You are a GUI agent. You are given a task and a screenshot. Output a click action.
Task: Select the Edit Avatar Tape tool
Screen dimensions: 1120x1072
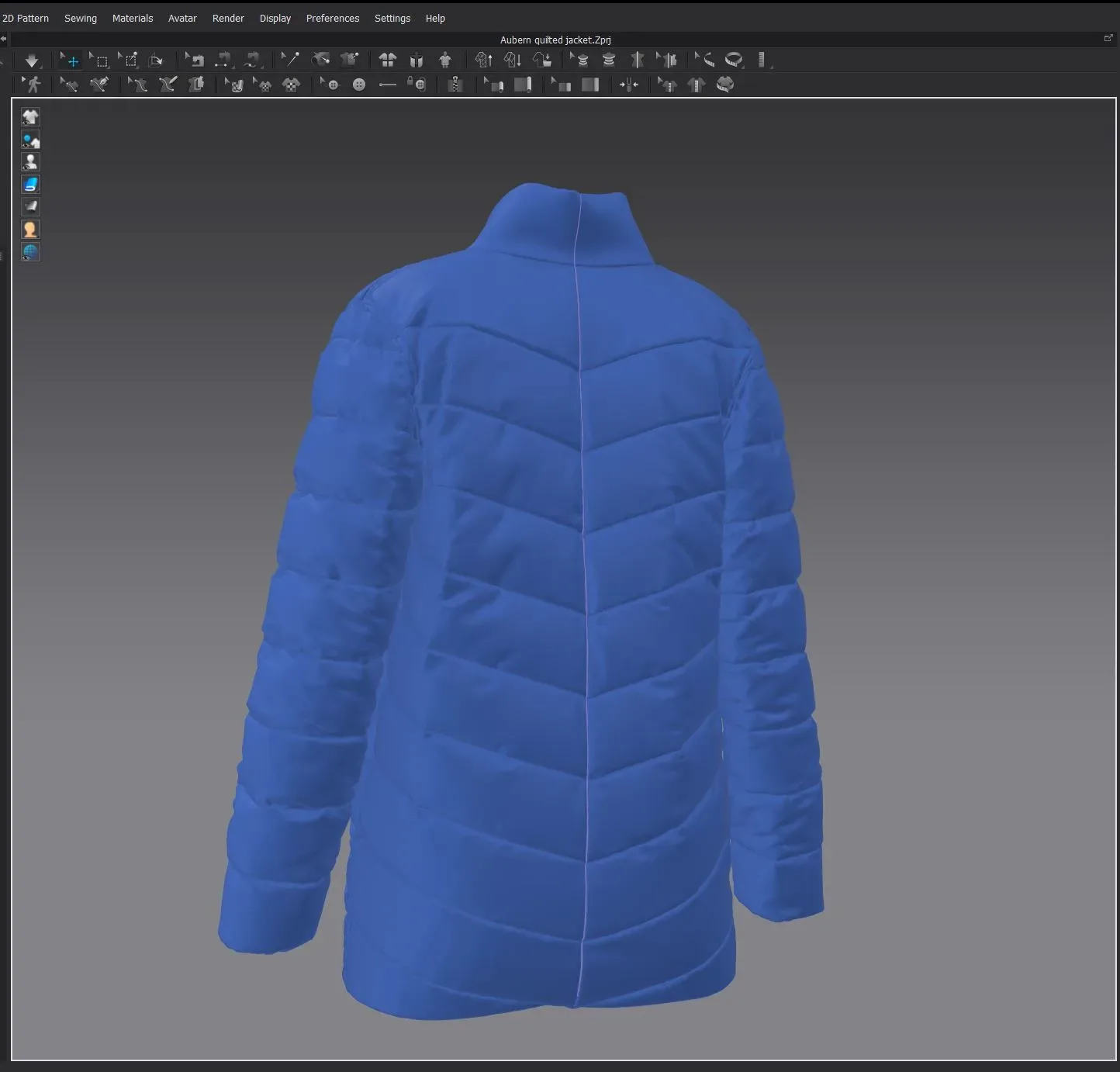579,60
